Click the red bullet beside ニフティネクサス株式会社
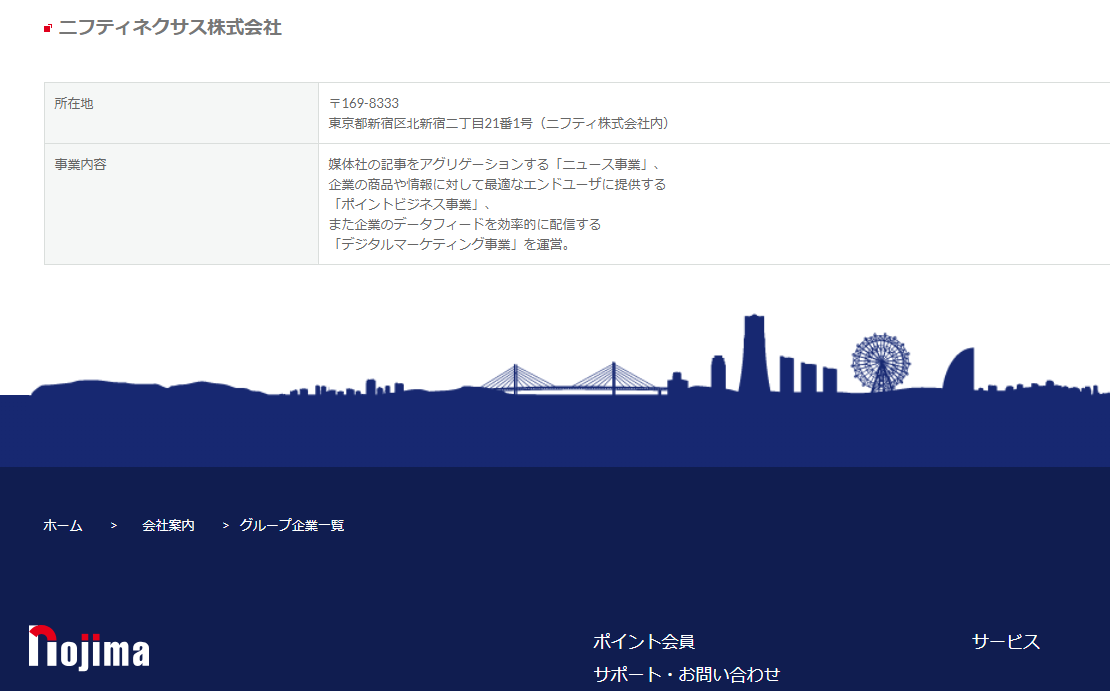The image size is (1110, 691). tap(47, 29)
